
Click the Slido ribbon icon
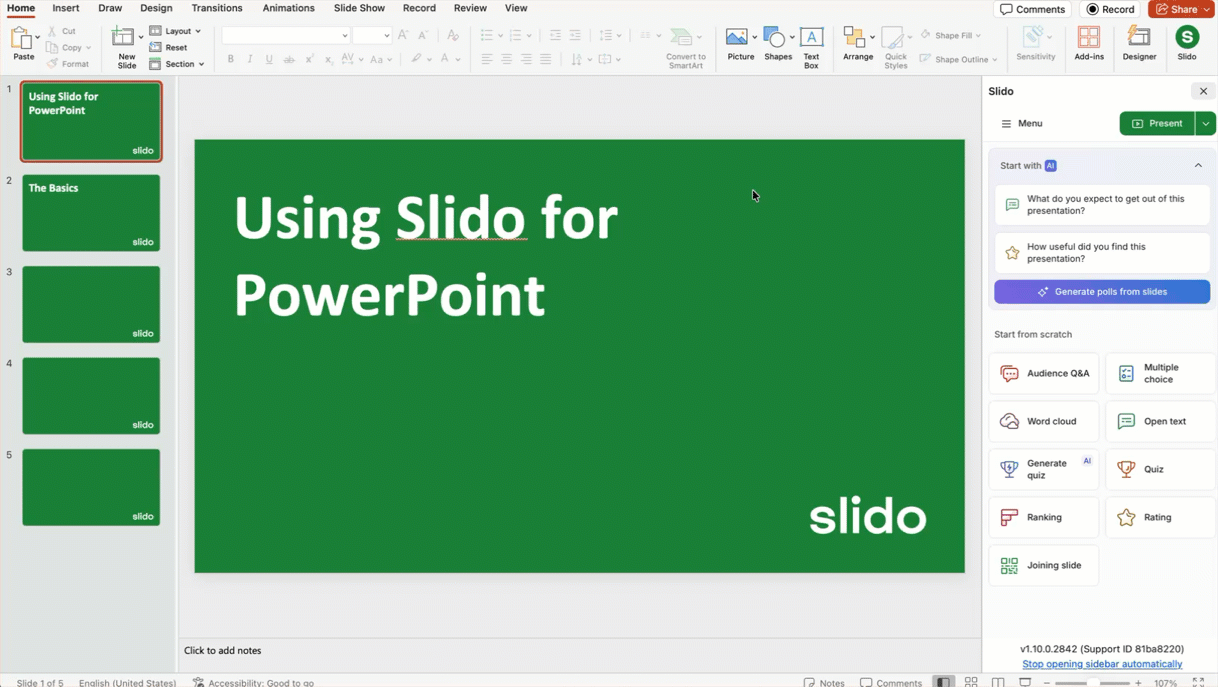pyautogui.click(x=1187, y=44)
